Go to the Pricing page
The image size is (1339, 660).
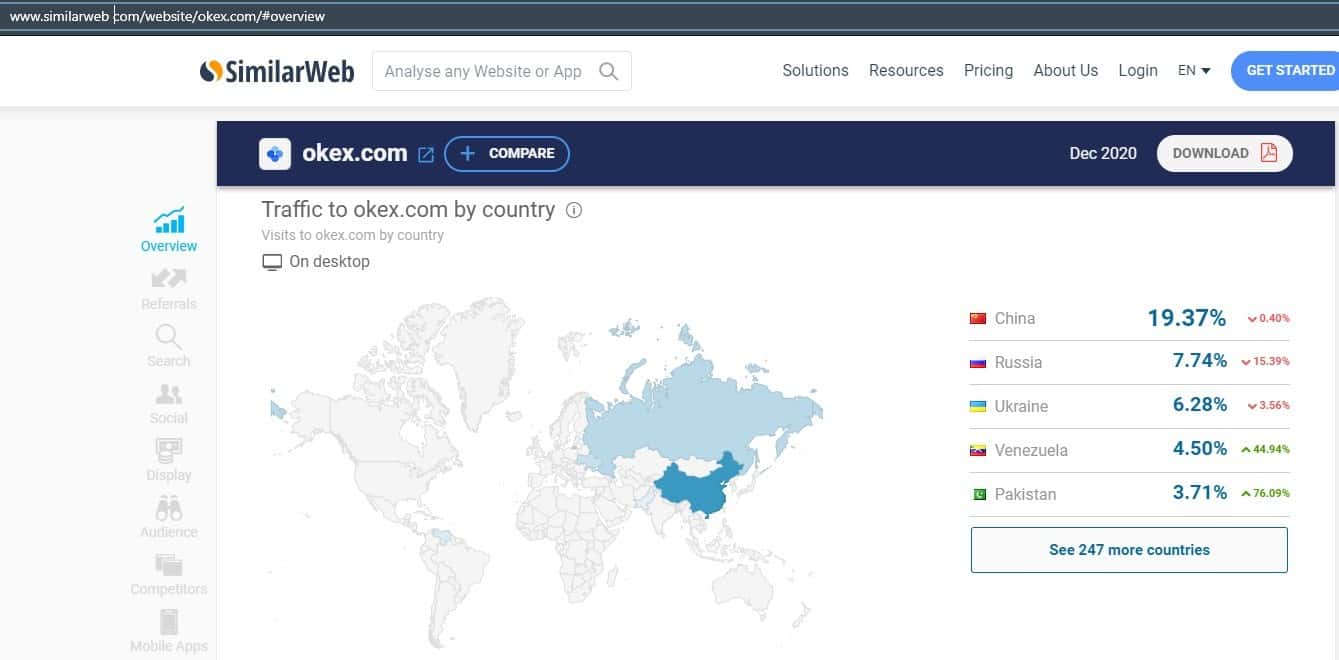(988, 70)
